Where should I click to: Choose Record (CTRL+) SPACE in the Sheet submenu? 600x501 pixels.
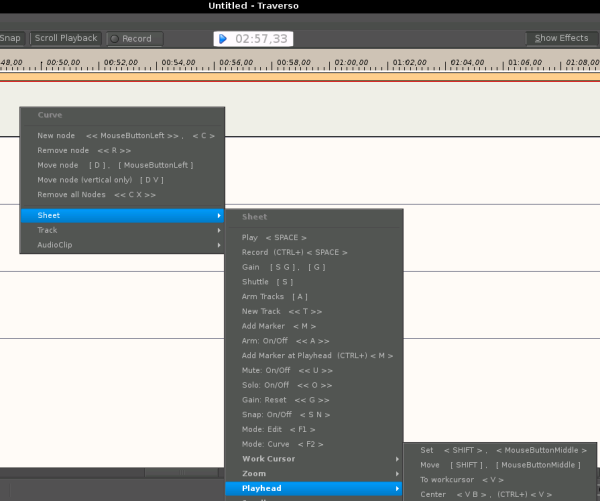pos(314,252)
